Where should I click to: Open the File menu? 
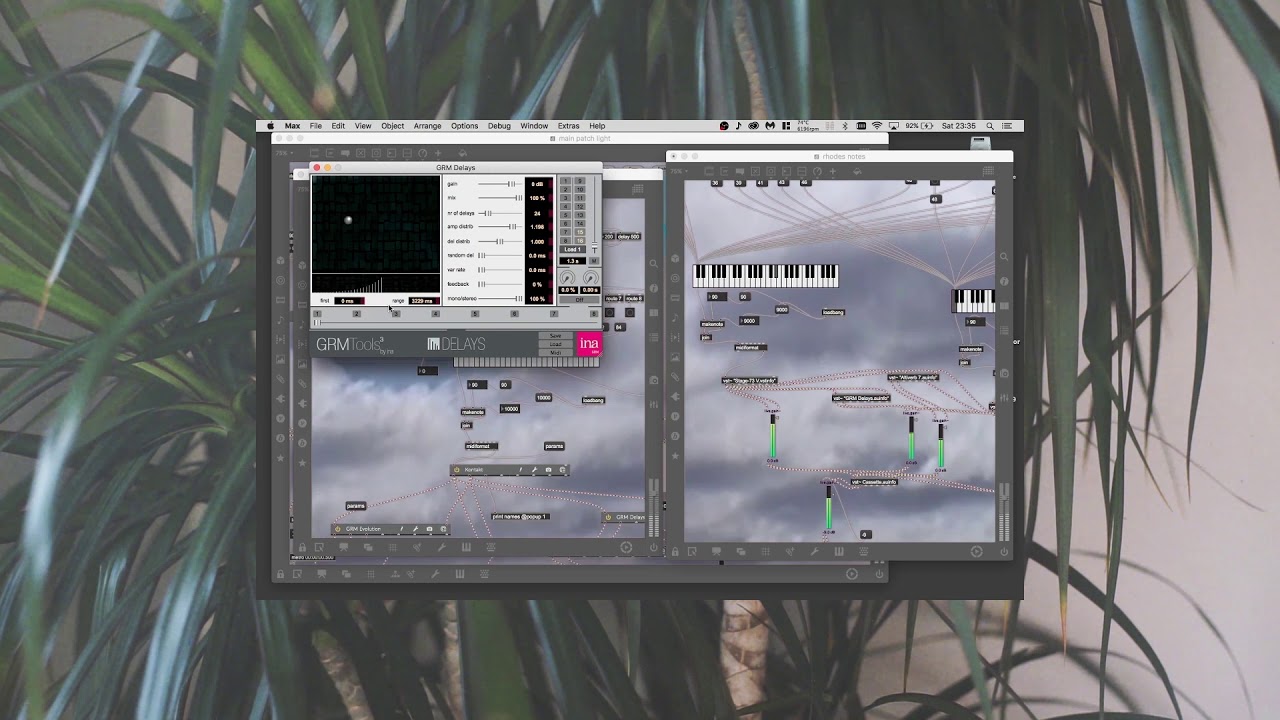(316, 126)
